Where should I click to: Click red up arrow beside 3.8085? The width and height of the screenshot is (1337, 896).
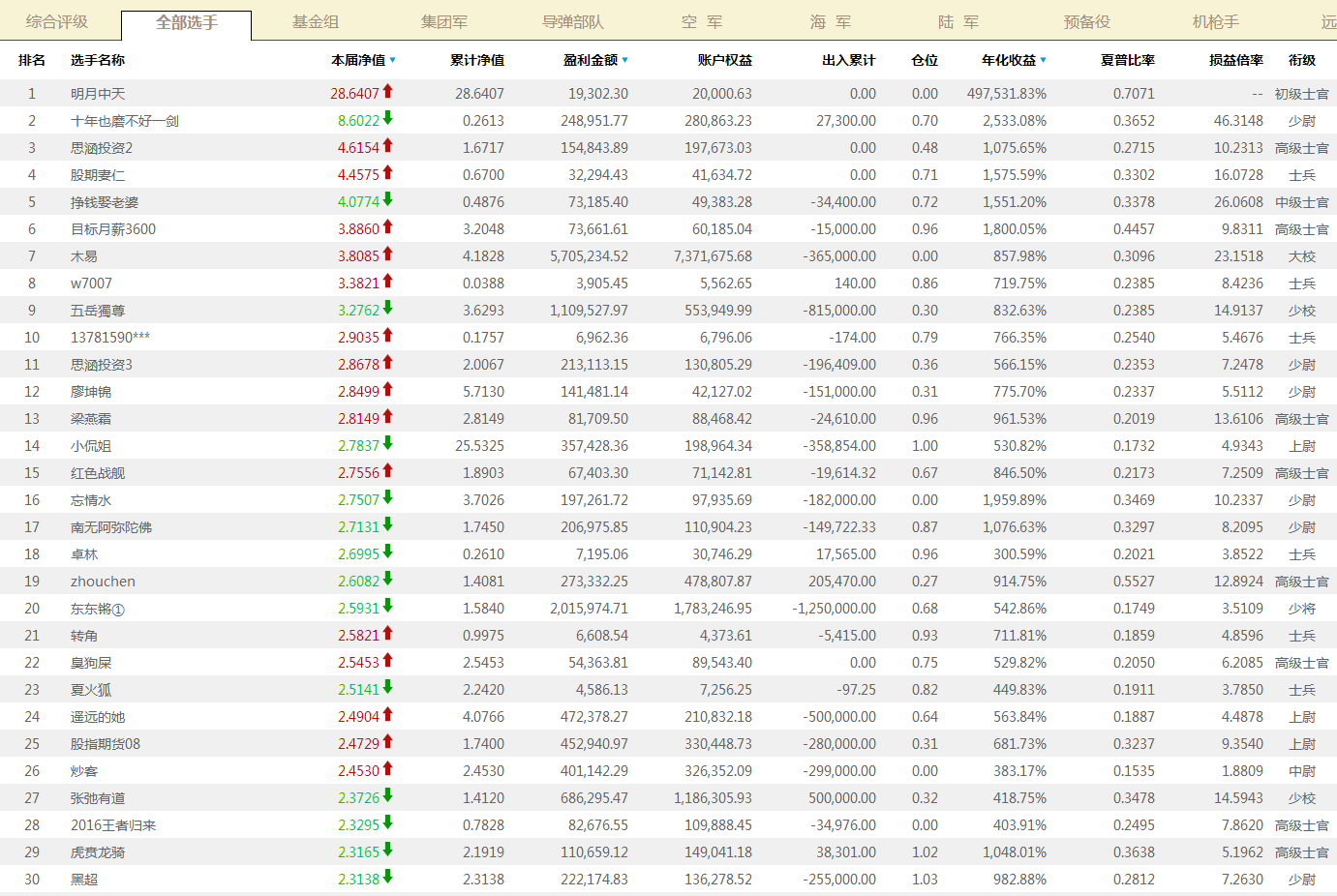[x=388, y=254]
